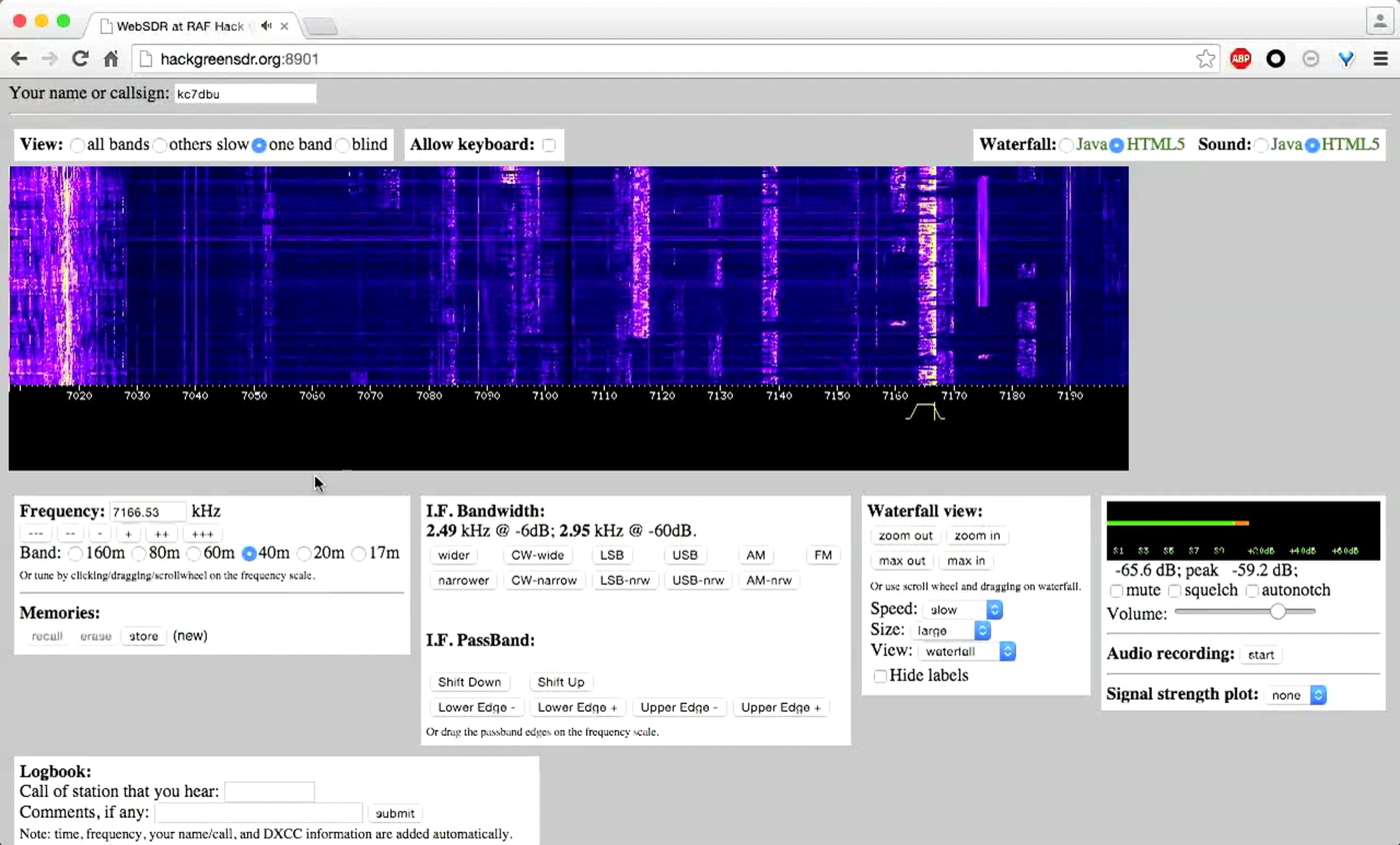Select the all bands view

click(76, 145)
